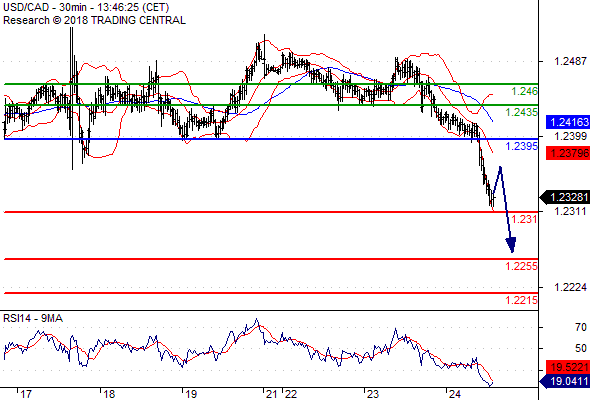Click the 1.2487 price axis label
590x400 pixels.
[x=570, y=61]
